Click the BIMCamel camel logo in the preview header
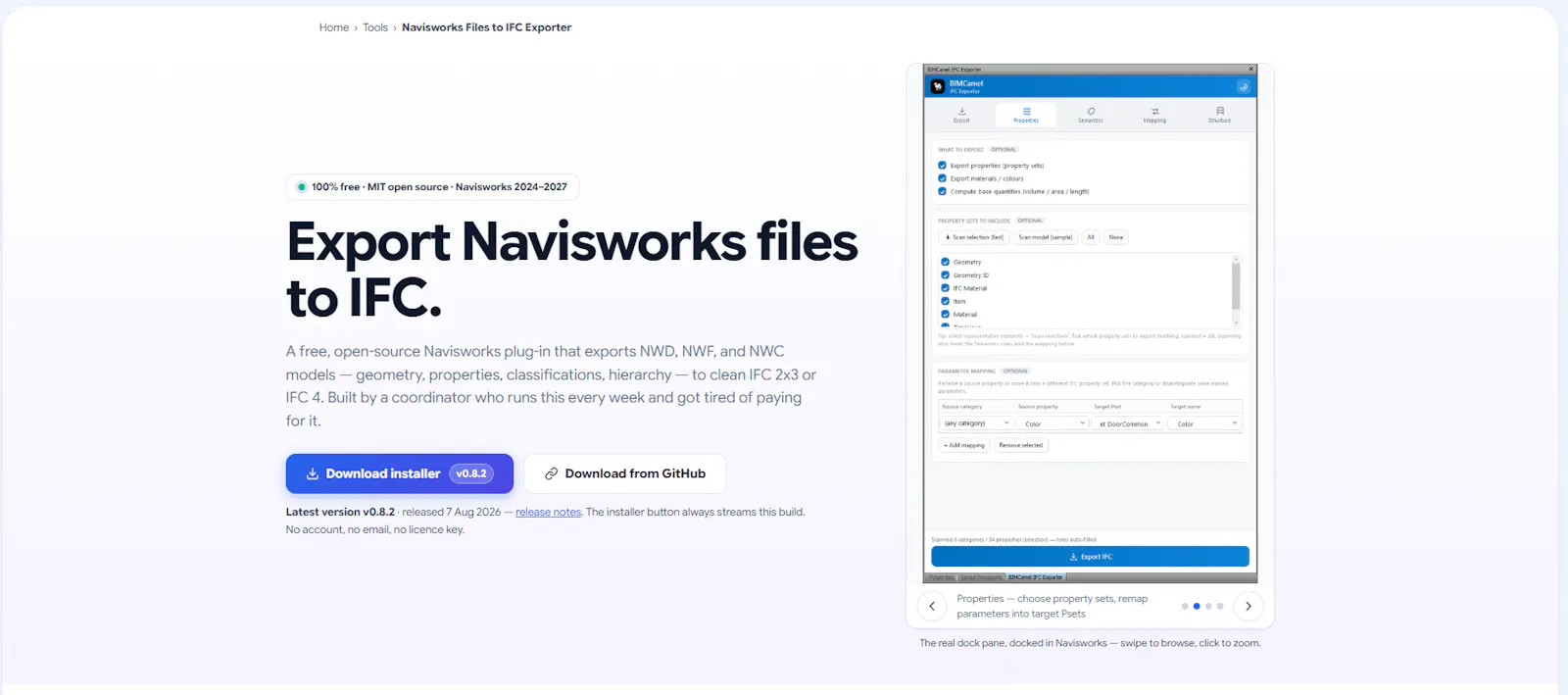The height and width of the screenshot is (695, 1568). [938, 86]
